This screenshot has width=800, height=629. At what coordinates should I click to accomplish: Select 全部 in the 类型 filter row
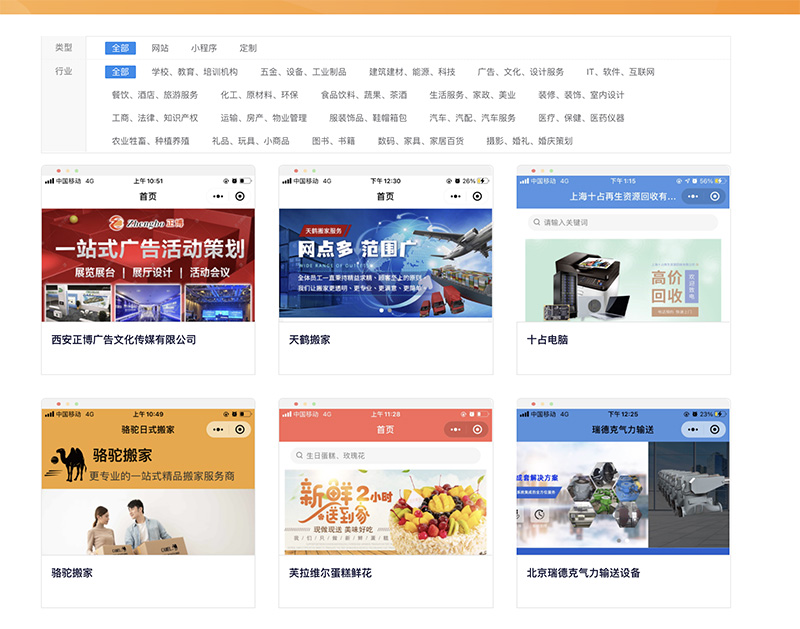coord(120,48)
